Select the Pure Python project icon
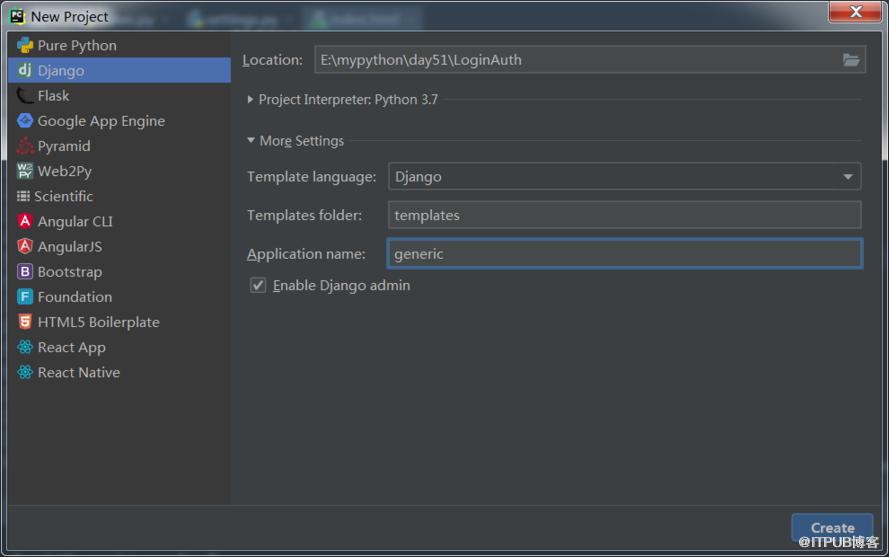The height and width of the screenshot is (557, 889). [25, 45]
